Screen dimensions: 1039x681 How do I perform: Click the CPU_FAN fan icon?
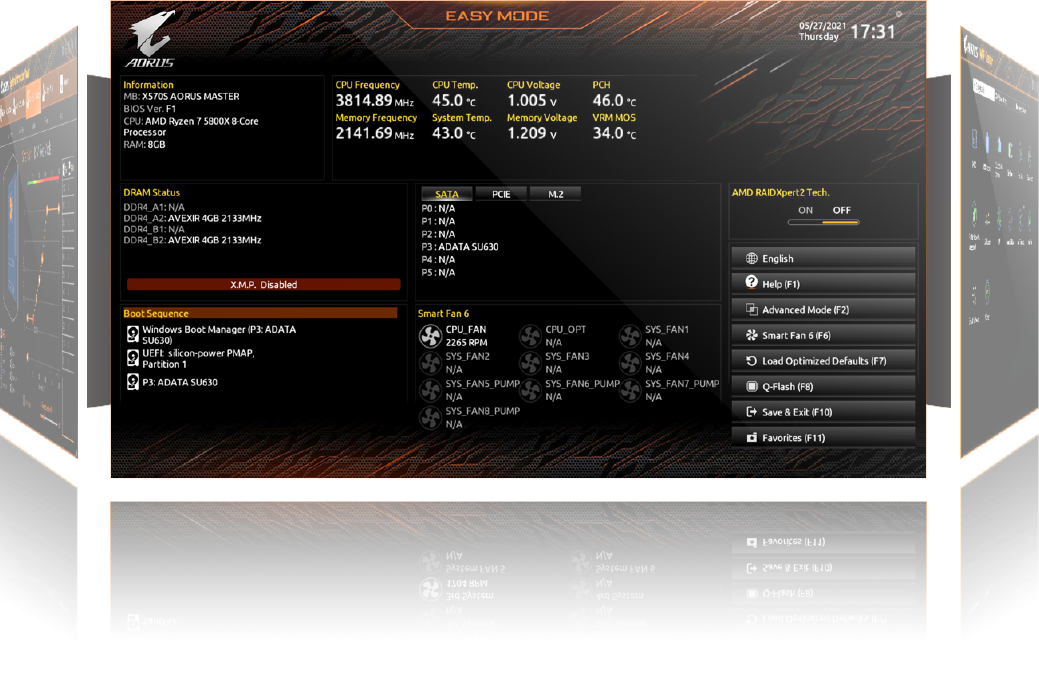430,337
